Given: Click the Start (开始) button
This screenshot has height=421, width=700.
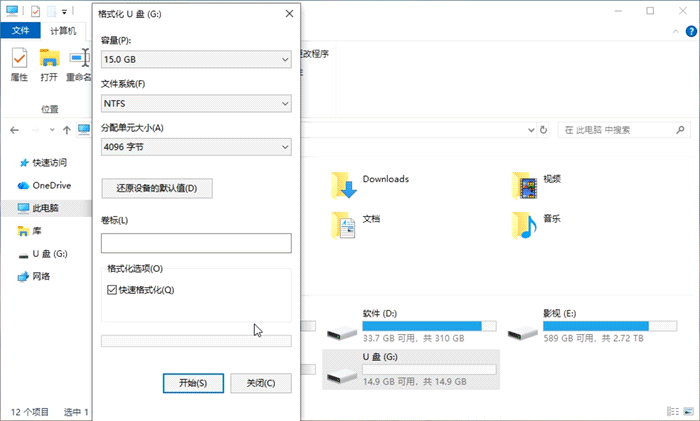Looking at the screenshot, I should point(193,383).
